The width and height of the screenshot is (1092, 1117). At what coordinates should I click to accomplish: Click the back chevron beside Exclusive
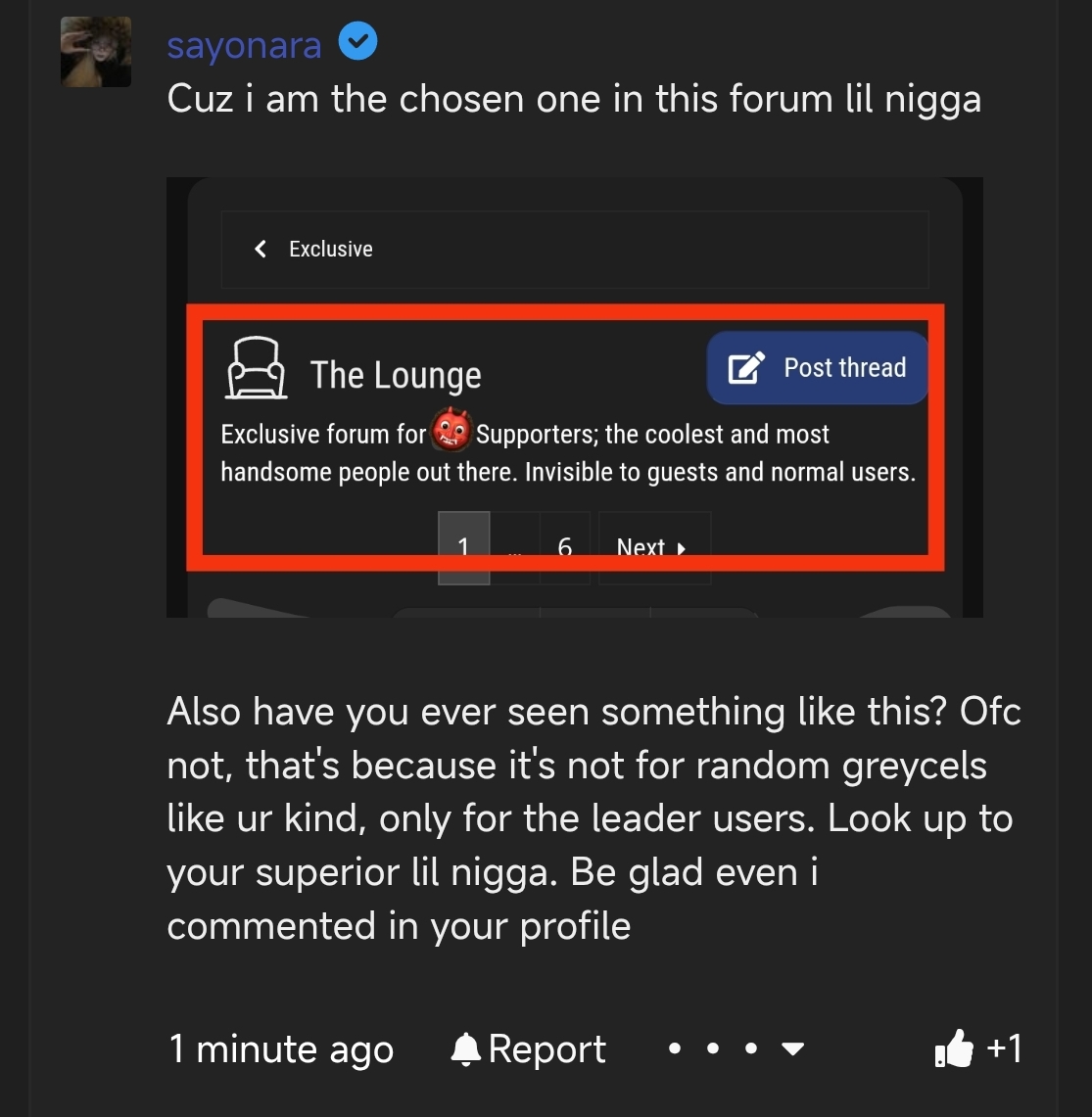click(261, 249)
